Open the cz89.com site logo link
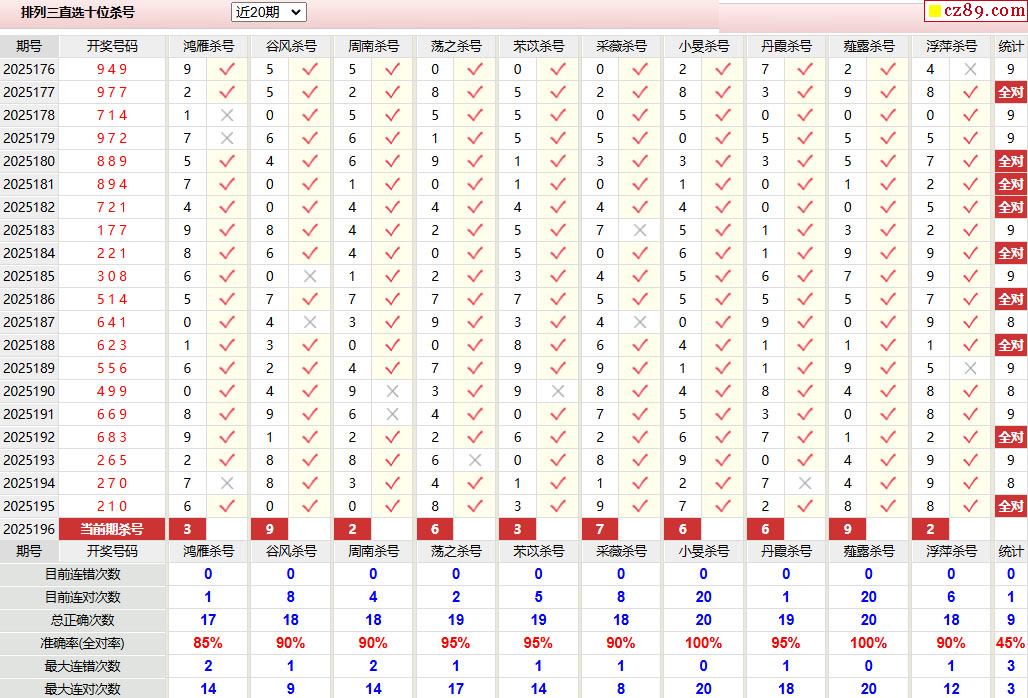Viewport: 1028px width, 698px height. tap(976, 10)
